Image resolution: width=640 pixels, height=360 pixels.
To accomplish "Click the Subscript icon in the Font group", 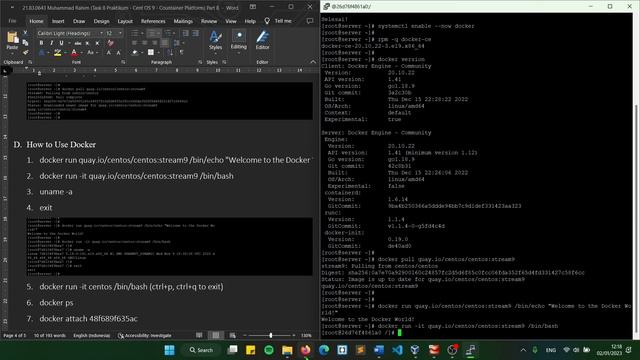I will (87, 43).
